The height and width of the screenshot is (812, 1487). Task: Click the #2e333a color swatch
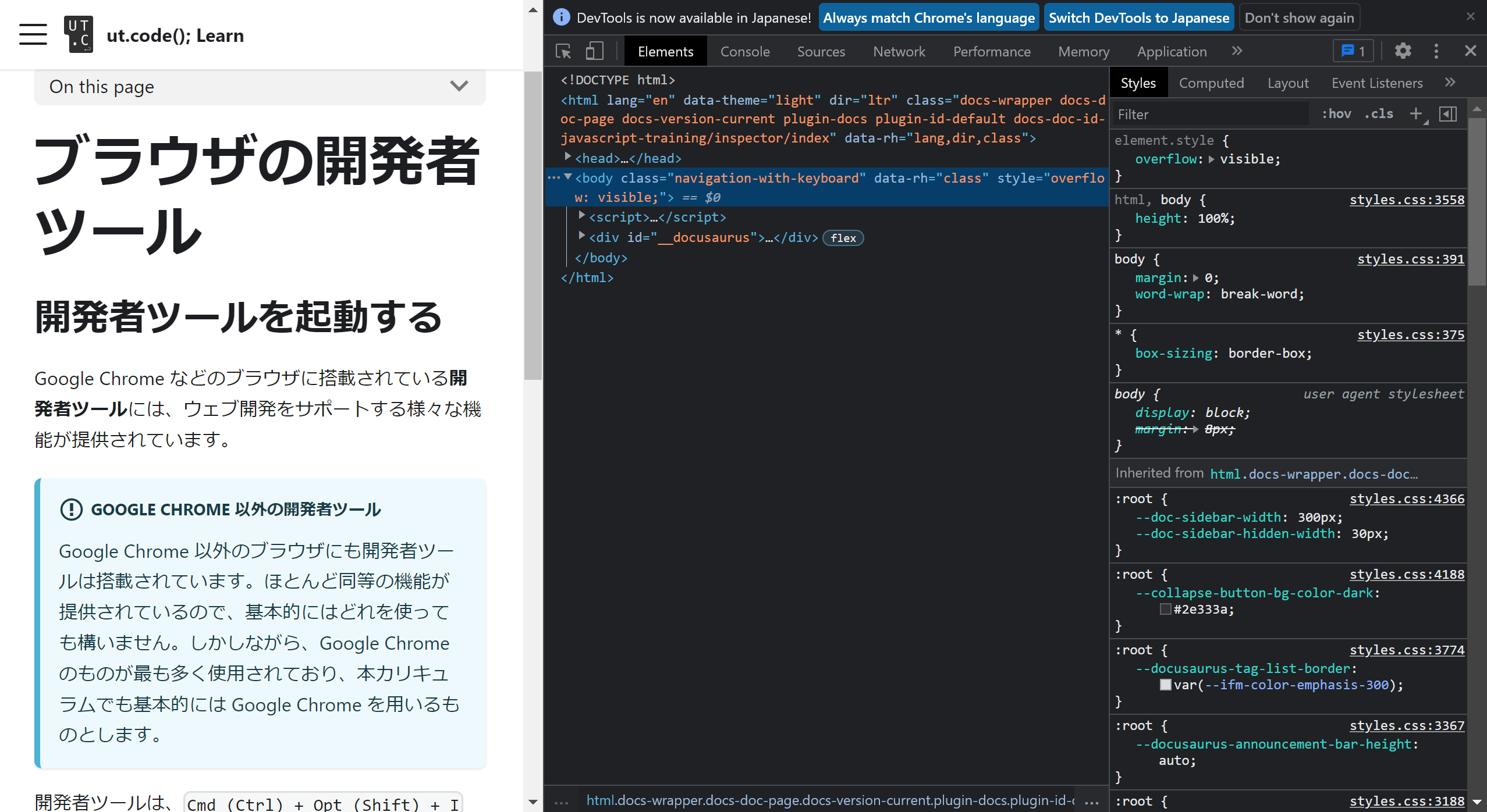pos(1165,609)
